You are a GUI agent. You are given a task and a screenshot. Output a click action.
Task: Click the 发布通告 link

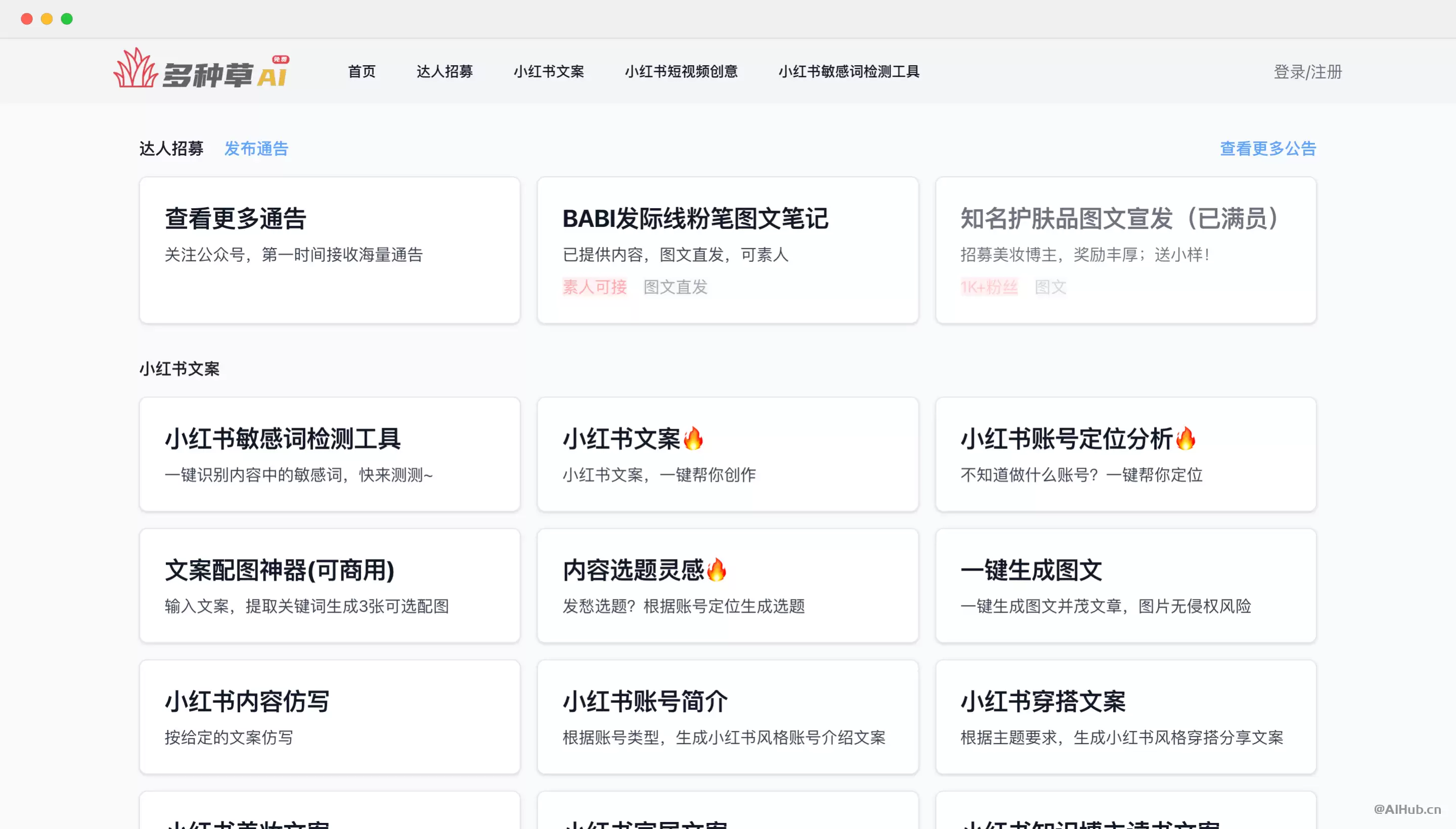256,149
